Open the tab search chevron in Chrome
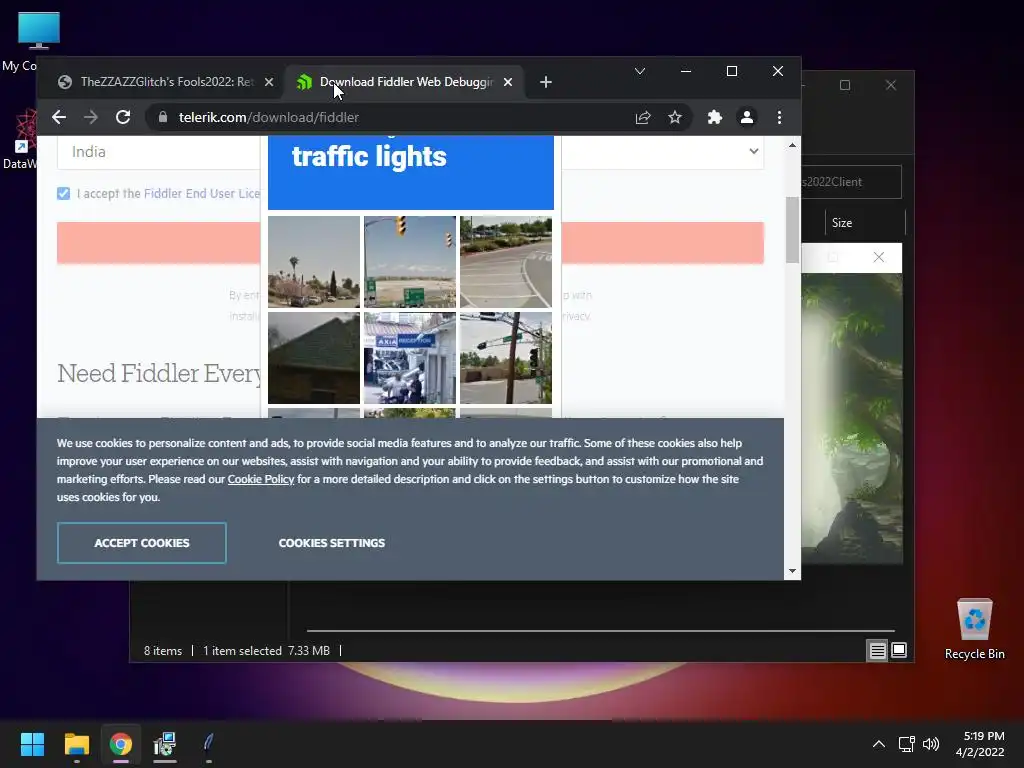Screen dimensions: 1024x768 click(640, 71)
